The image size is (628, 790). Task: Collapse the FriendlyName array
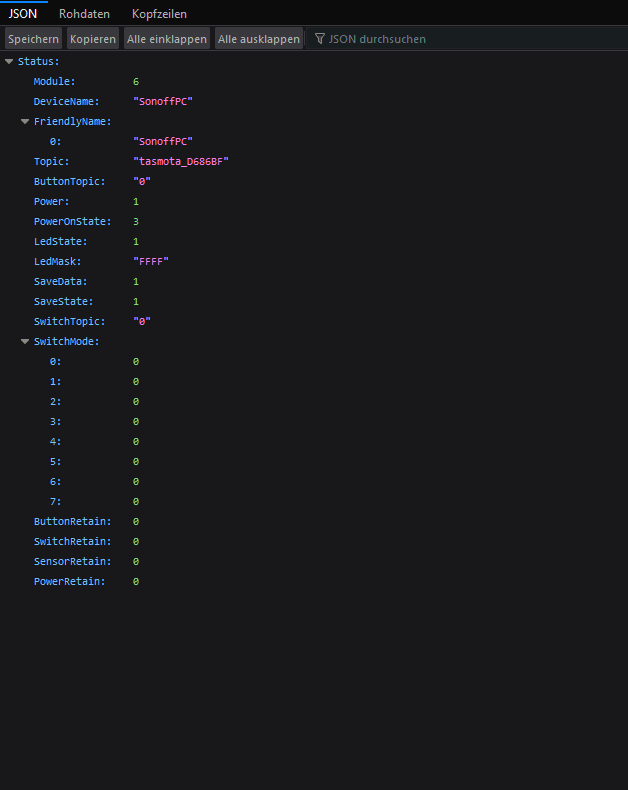[x=25, y=121]
